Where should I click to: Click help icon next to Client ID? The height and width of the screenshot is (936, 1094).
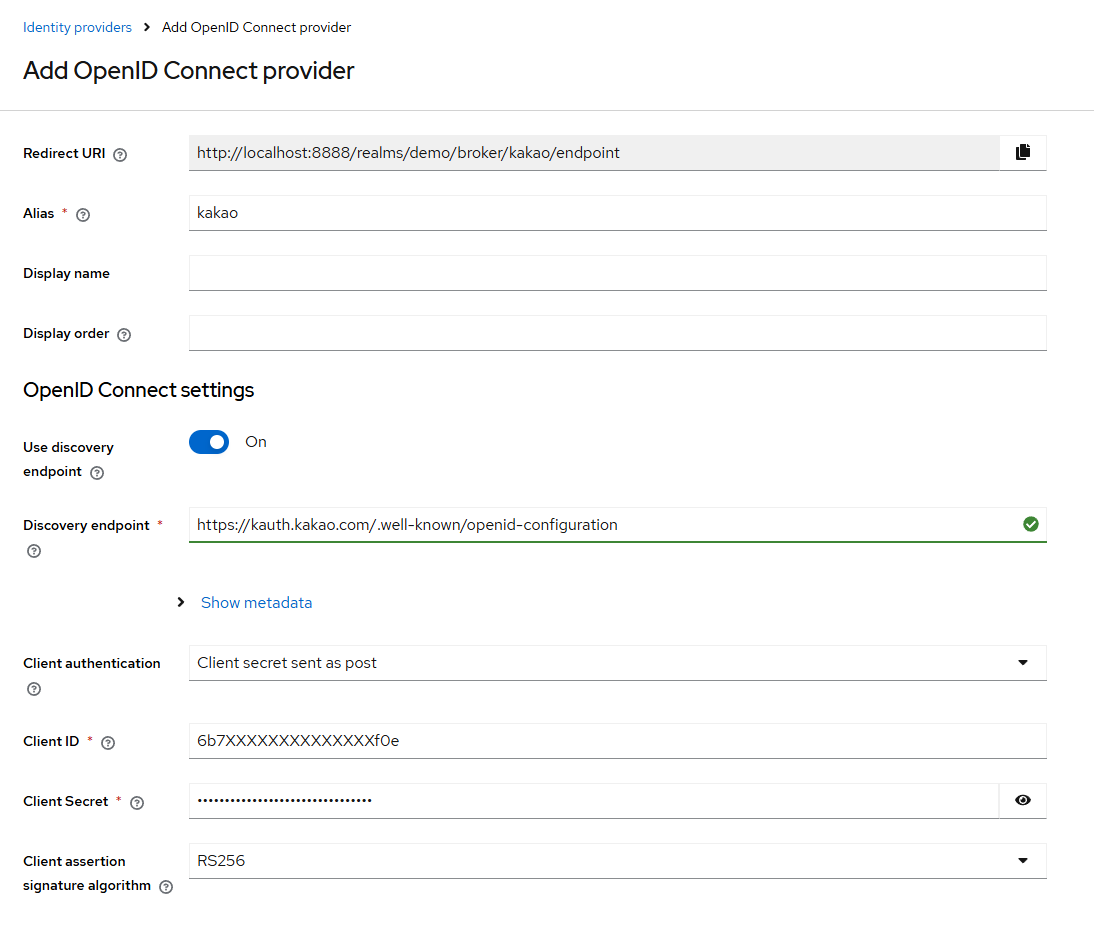(108, 743)
